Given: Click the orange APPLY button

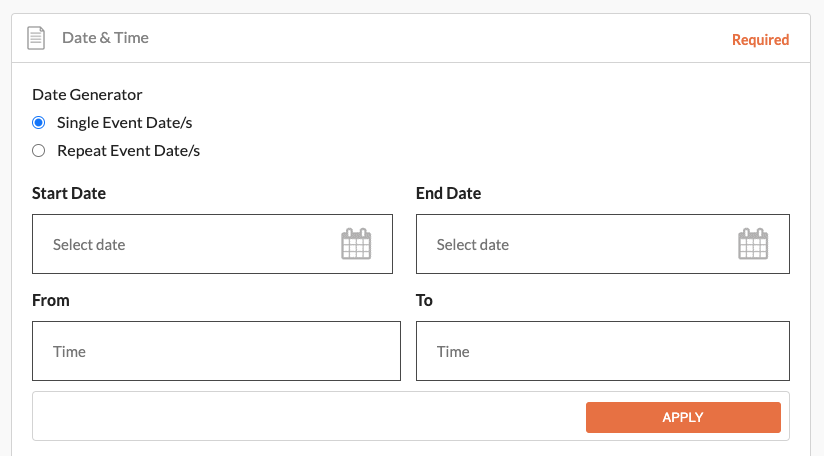Looking at the screenshot, I should 683,418.
